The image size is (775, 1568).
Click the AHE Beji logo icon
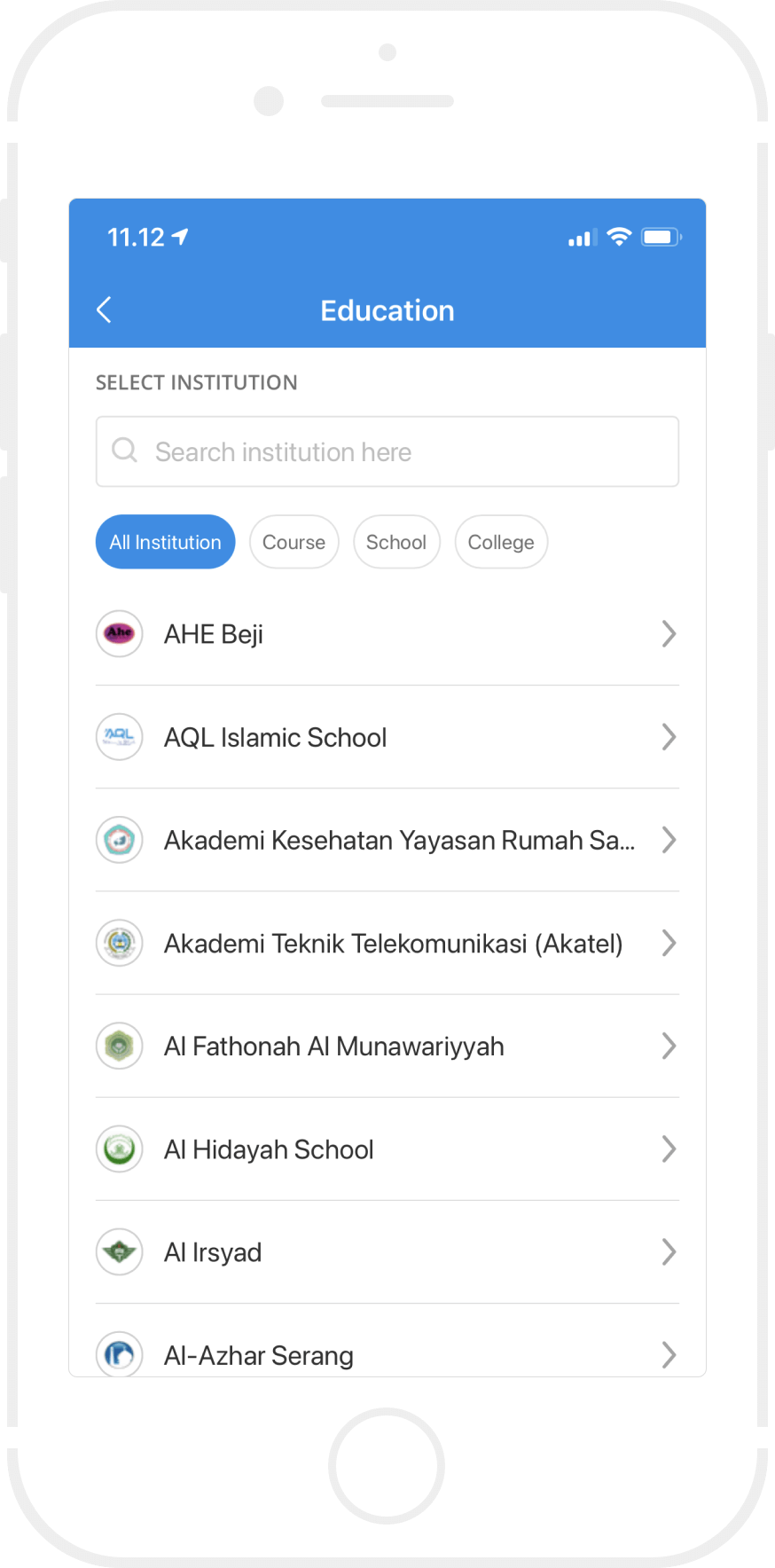click(x=120, y=634)
